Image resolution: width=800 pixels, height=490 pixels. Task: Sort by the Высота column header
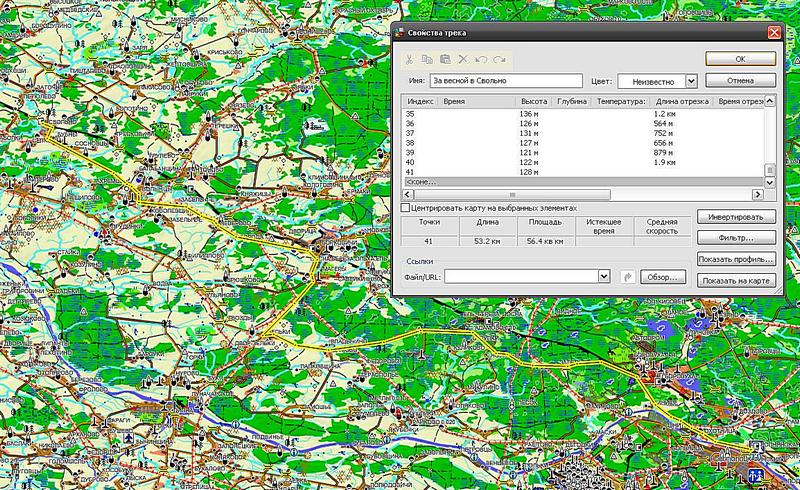click(x=534, y=102)
